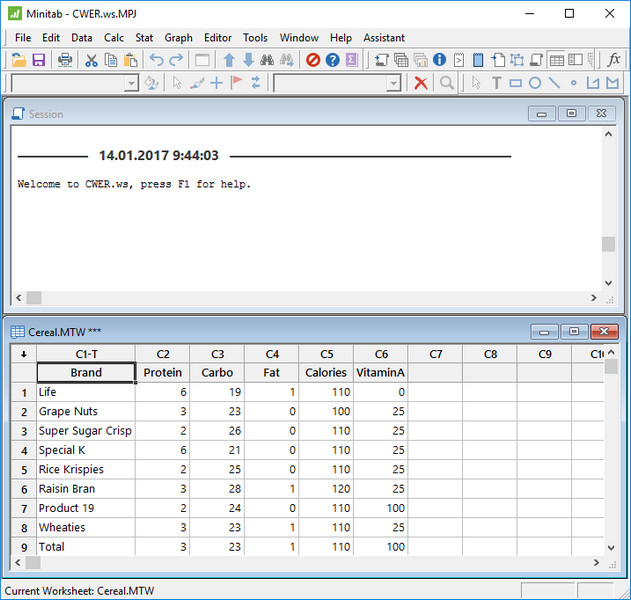Maximize the Session window

(571, 114)
